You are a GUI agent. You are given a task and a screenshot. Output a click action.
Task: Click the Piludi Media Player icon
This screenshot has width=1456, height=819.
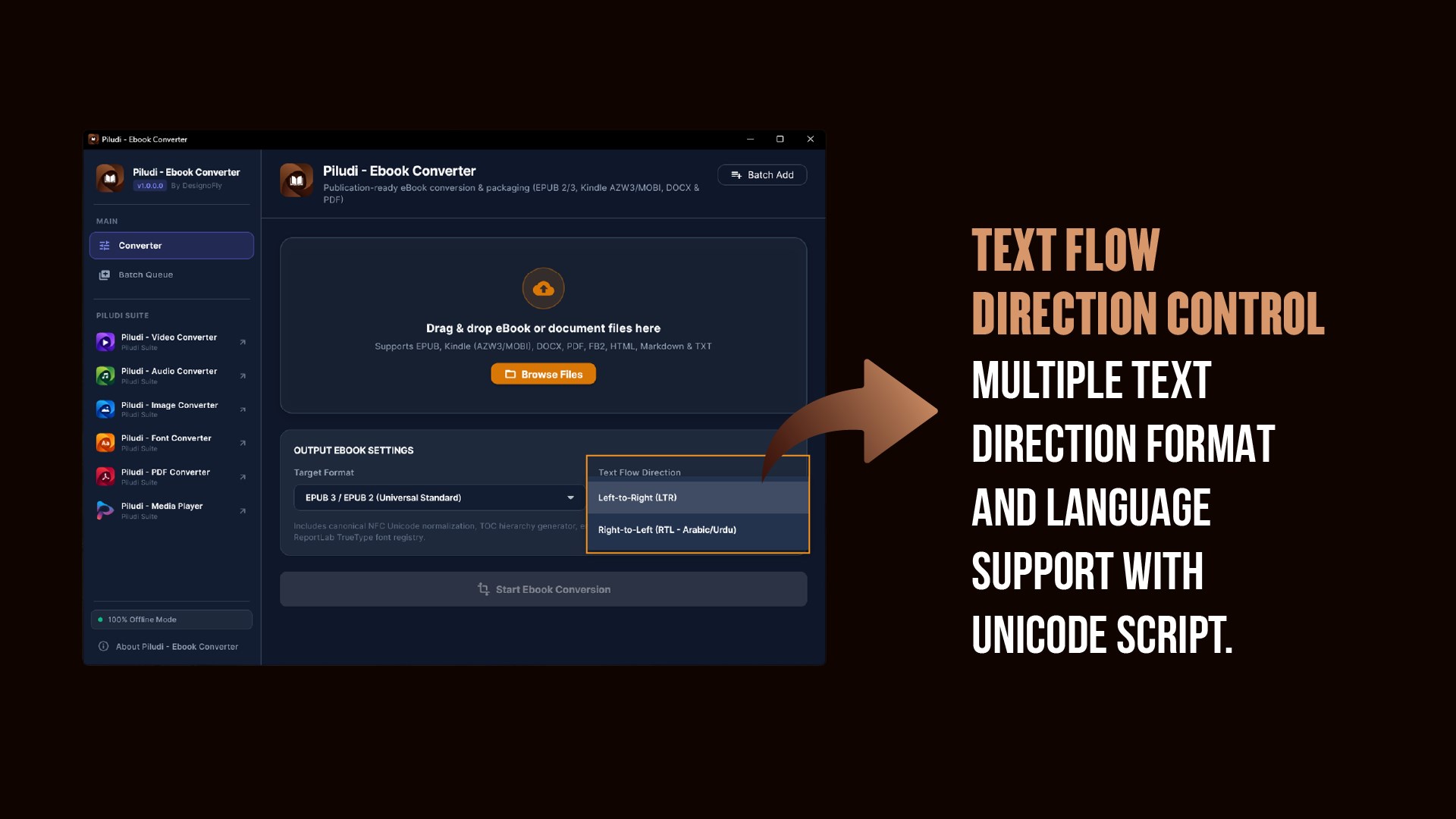tap(105, 510)
